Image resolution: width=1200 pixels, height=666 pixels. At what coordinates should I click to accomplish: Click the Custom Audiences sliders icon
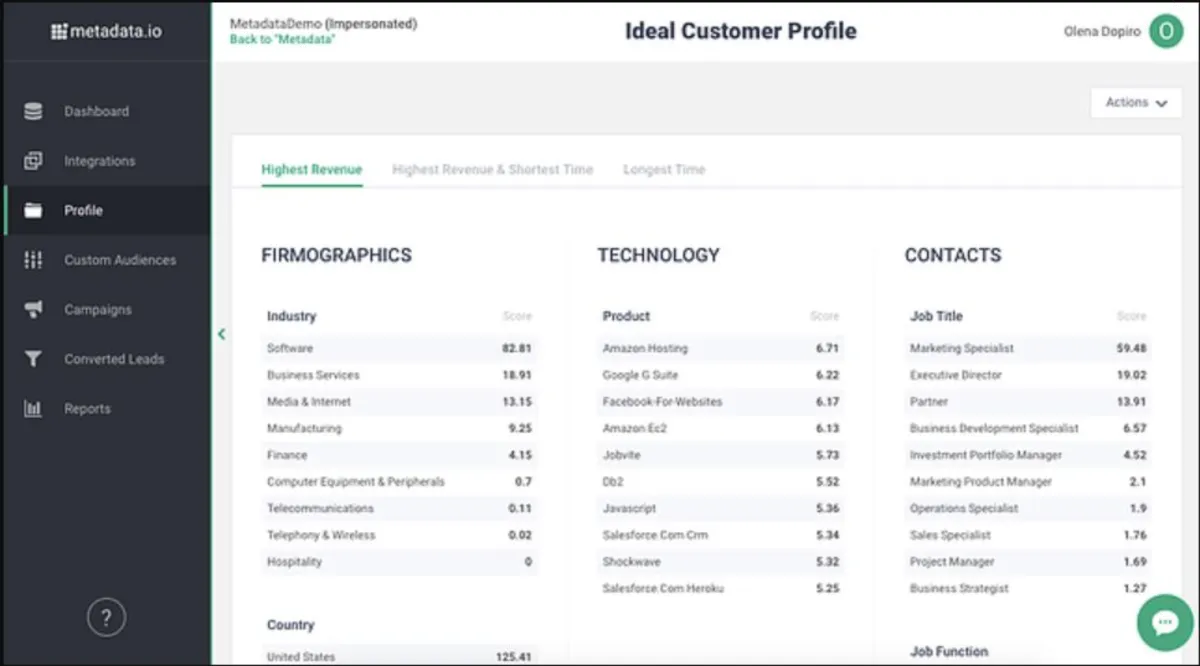(x=33, y=260)
